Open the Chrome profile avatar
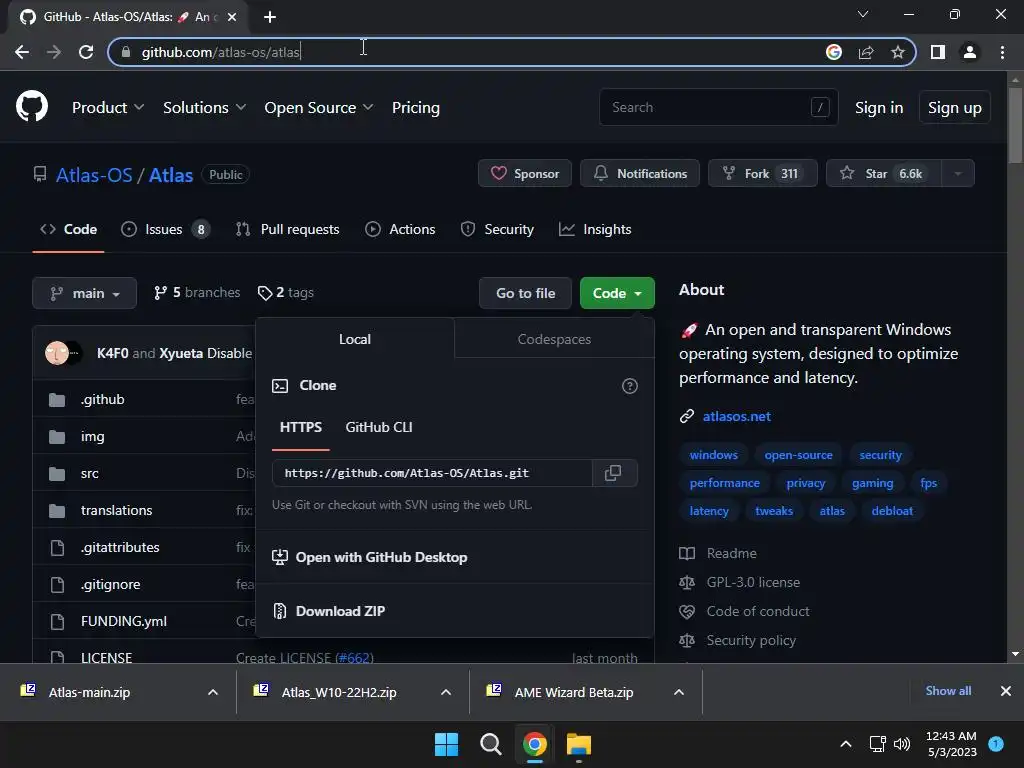 point(970,52)
